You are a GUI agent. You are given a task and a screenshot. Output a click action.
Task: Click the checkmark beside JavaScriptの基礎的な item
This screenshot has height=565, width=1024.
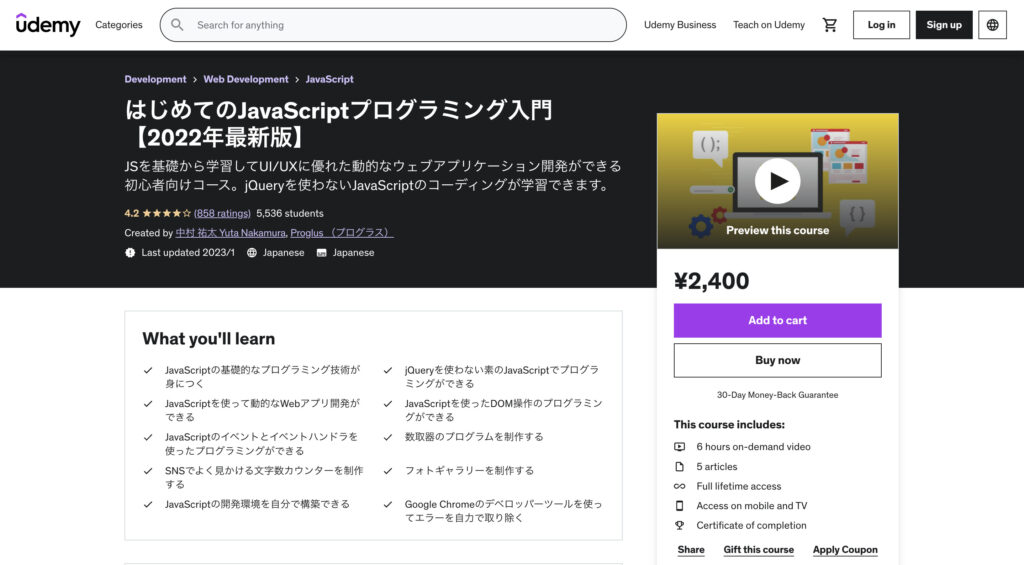(148, 370)
